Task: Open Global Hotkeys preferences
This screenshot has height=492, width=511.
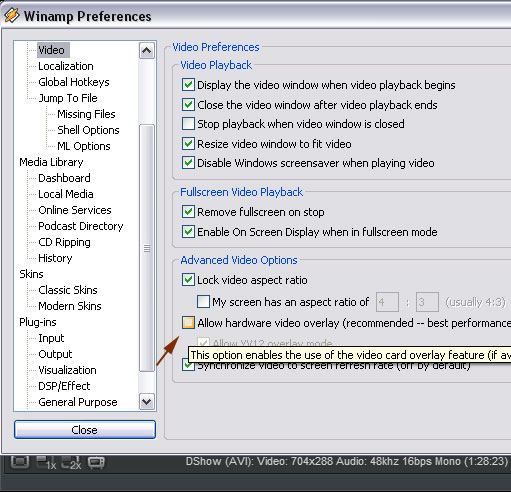Action: pos(74,82)
